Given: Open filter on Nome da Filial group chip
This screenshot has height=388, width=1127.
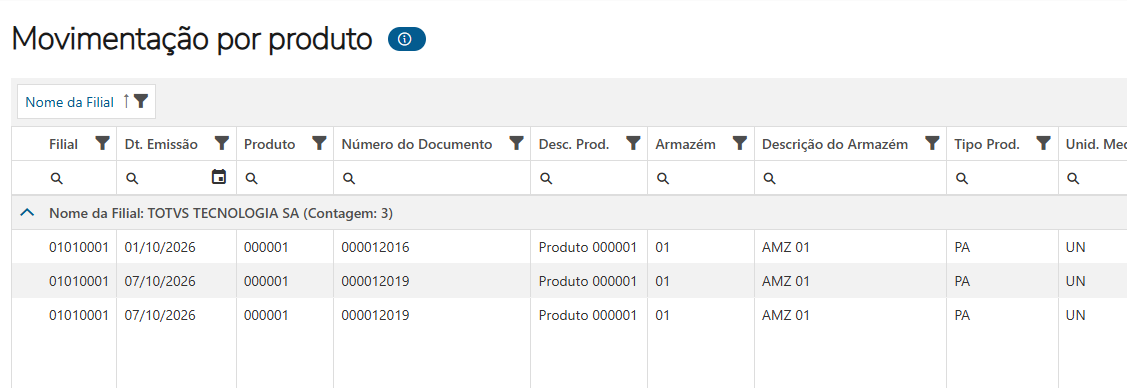Looking at the screenshot, I should tap(141, 101).
